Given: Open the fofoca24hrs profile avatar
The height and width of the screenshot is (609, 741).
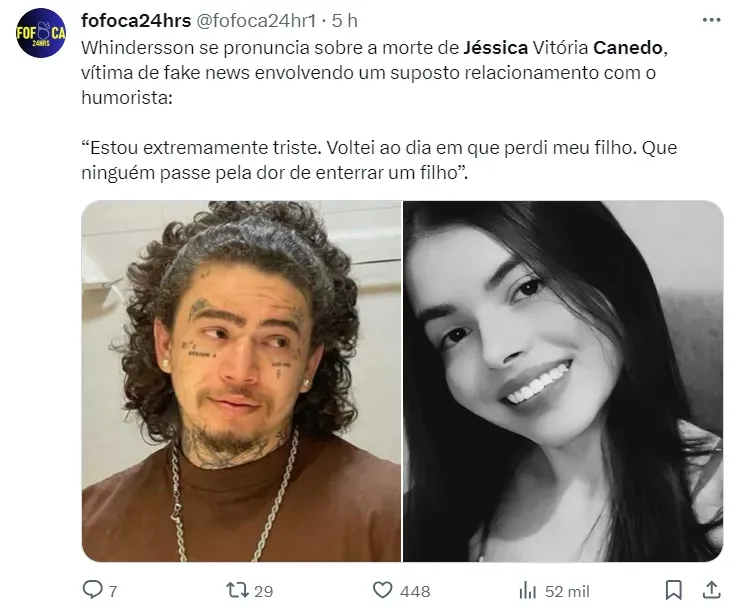Looking at the screenshot, I should pos(41,33).
